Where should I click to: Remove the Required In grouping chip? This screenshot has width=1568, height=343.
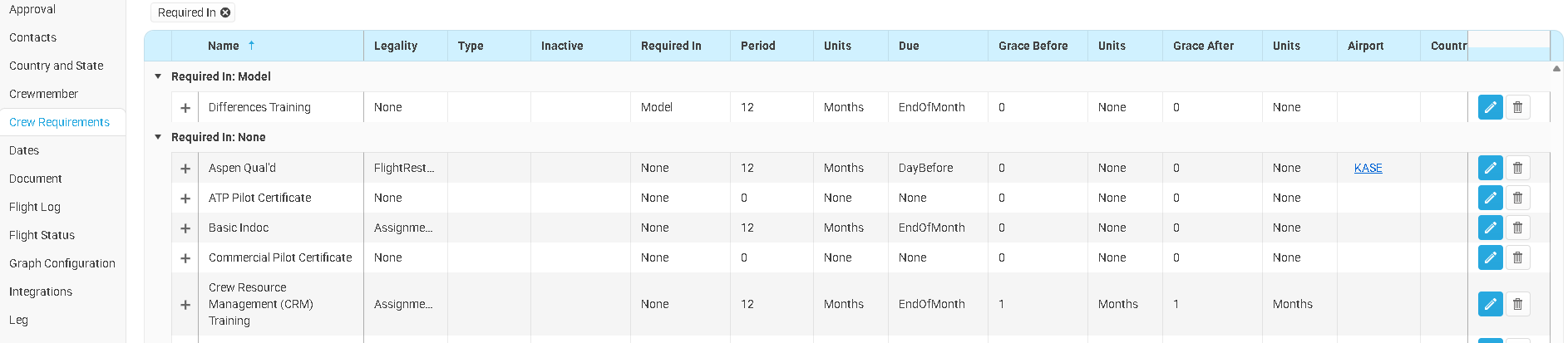tap(225, 12)
